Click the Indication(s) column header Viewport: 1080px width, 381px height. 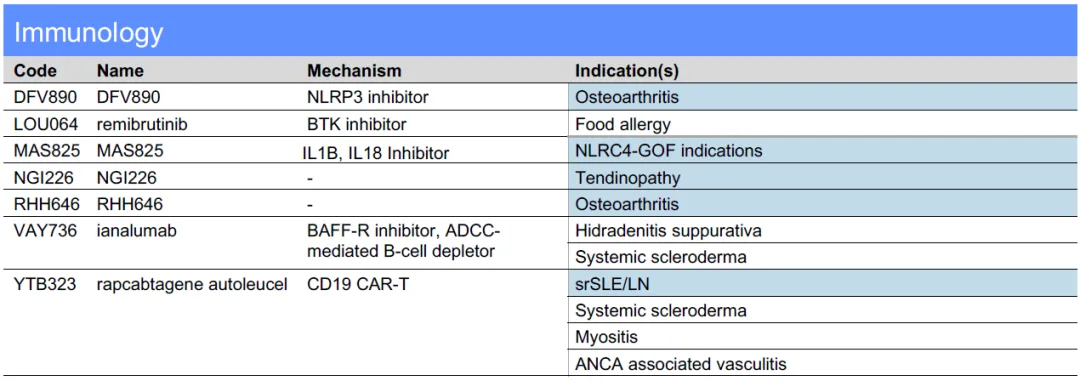[x=627, y=71]
